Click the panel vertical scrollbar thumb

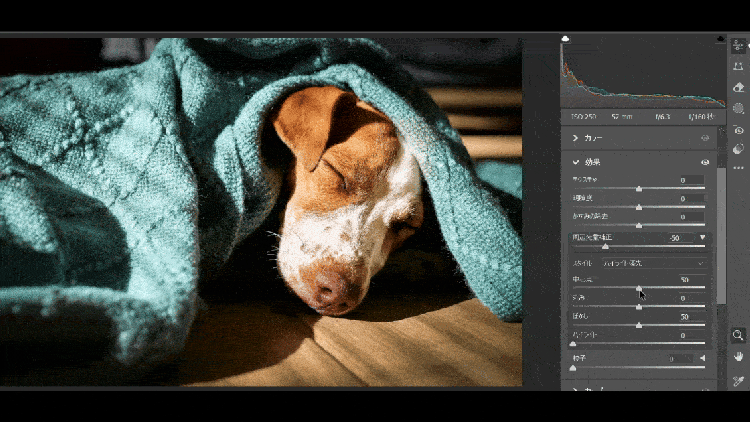click(721, 235)
